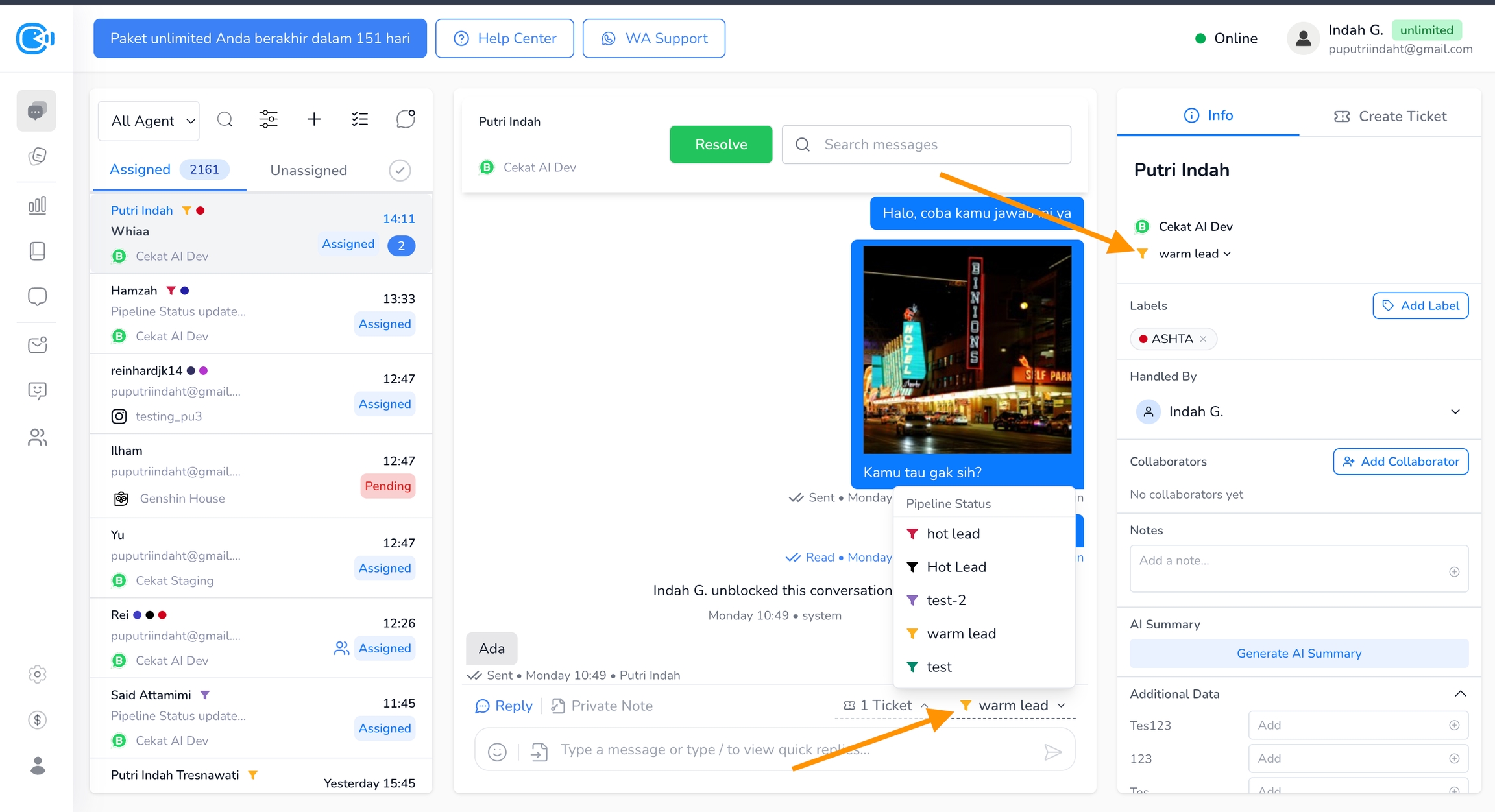Click the send arrow icon

pos(1052,752)
